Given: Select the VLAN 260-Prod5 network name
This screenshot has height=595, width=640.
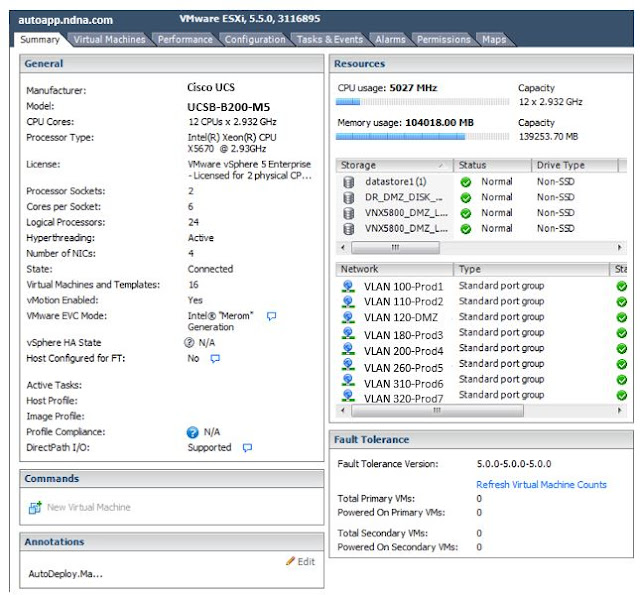Looking at the screenshot, I should pyautogui.click(x=403, y=368).
